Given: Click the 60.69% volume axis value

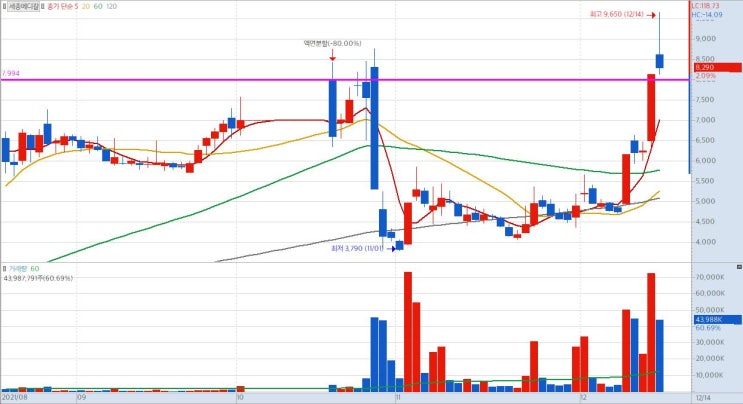Looking at the screenshot, I should tap(708, 328).
